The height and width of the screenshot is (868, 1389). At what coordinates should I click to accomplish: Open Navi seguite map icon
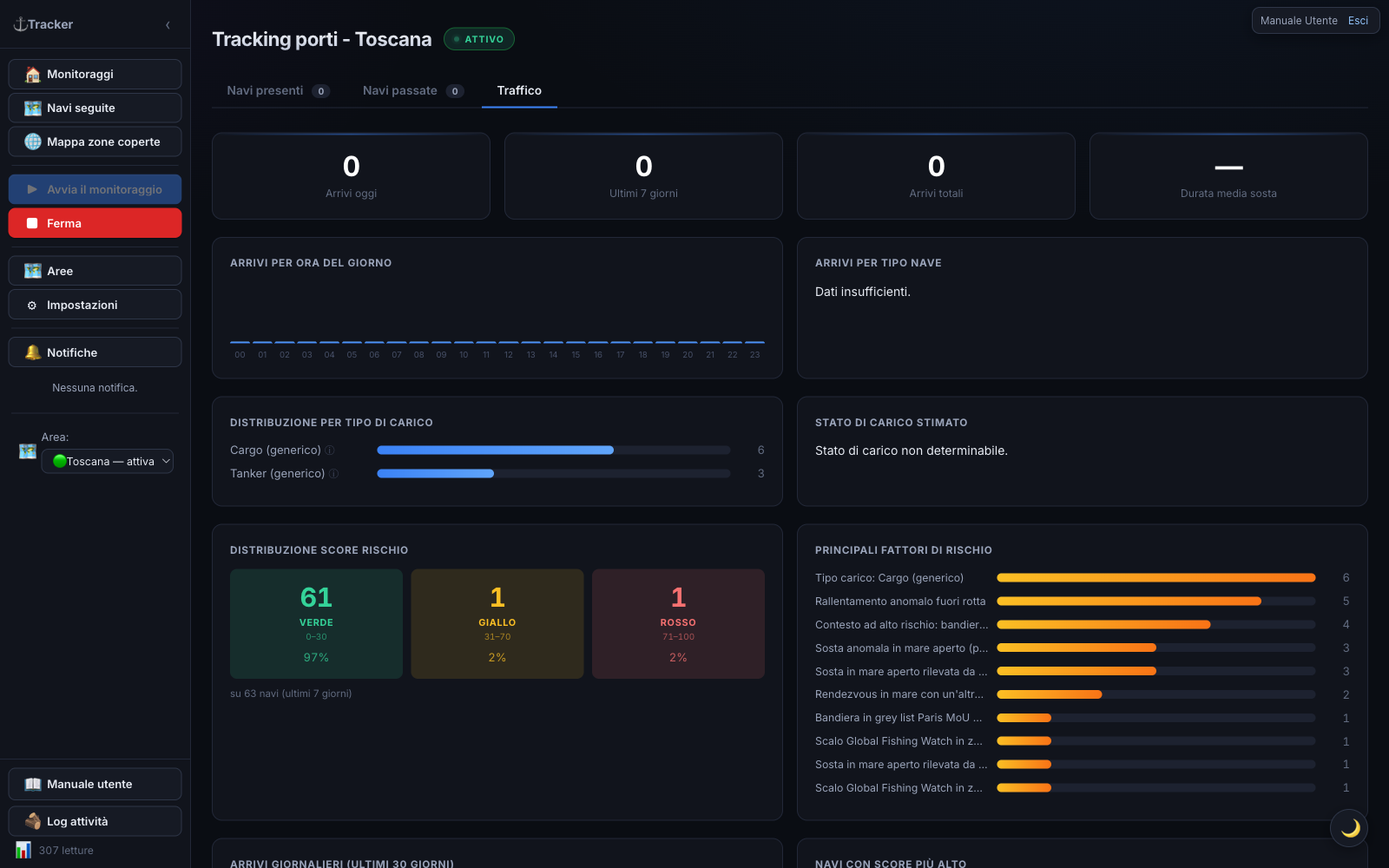coord(33,108)
